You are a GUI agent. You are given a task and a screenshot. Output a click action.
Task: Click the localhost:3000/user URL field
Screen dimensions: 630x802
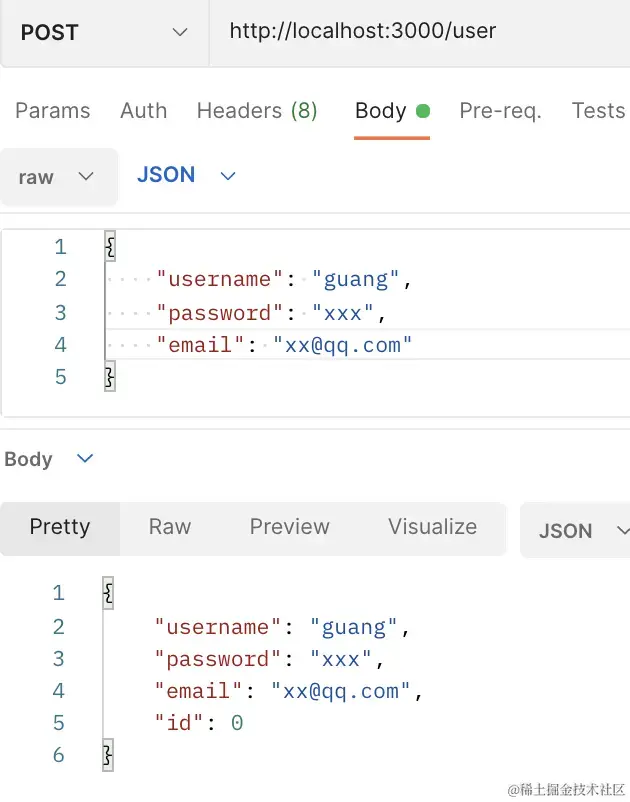(362, 31)
